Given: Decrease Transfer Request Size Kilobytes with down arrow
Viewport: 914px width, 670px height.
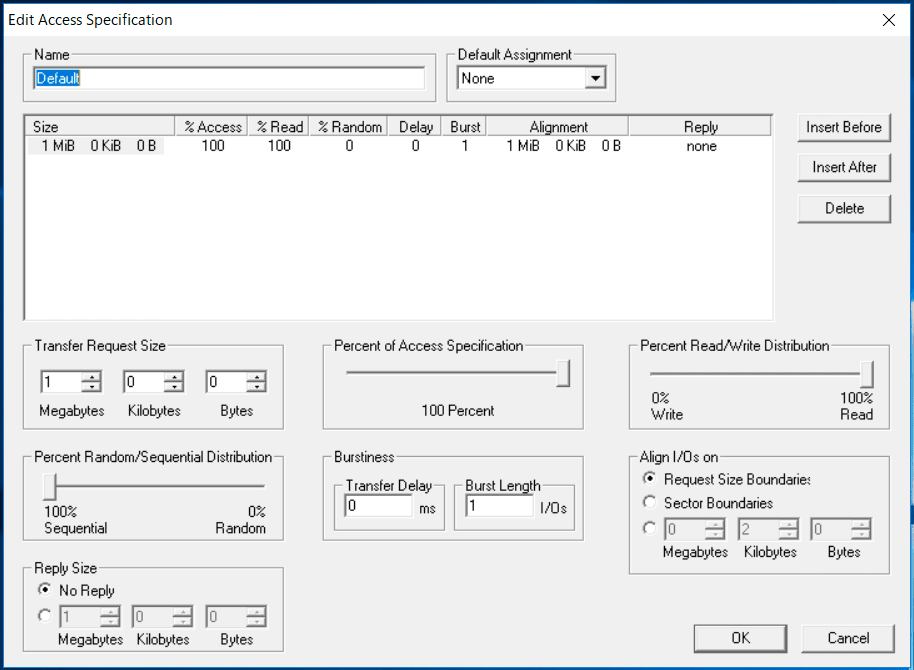Looking at the screenshot, I should pos(174,387).
